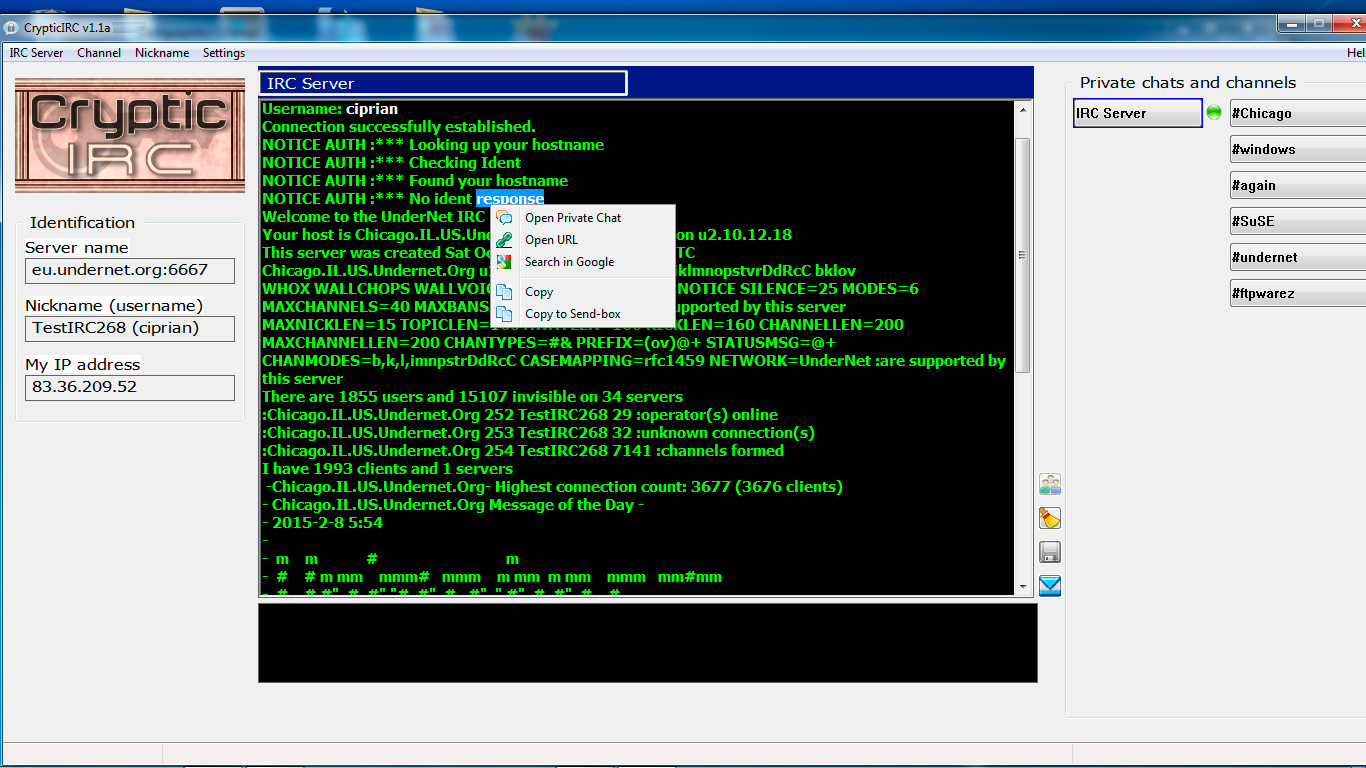Viewport: 1366px width, 768px height.
Task: Choose Search in Google from the context menu
Action: click(583, 262)
